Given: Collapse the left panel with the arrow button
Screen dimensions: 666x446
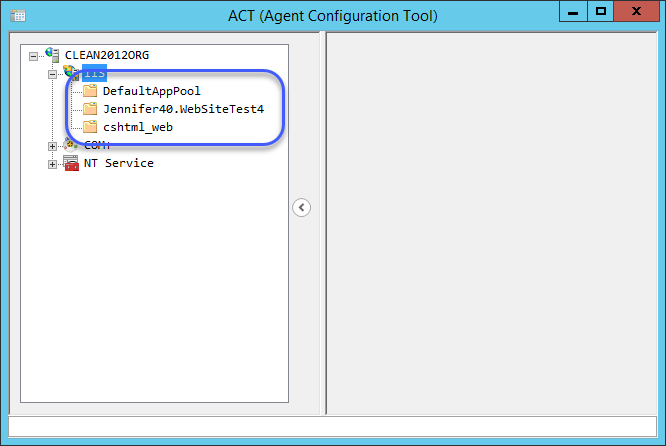Looking at the screenshot, I should pyautogui.click(x=302, y=207).
